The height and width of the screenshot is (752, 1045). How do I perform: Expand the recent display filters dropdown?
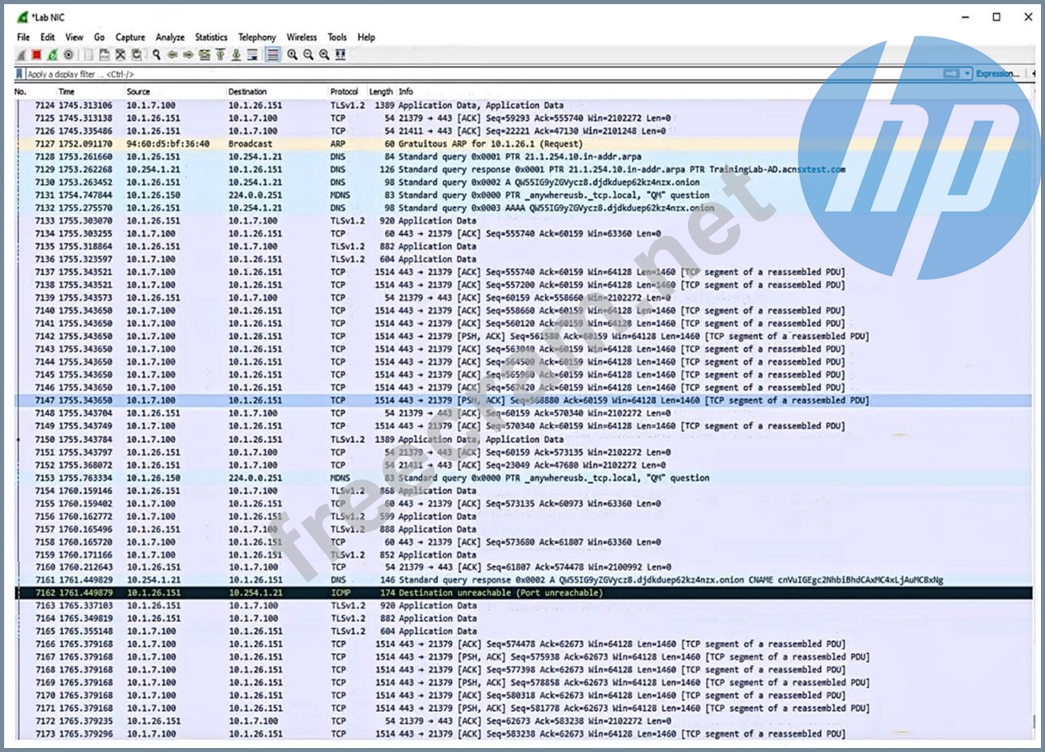(967, 73)
